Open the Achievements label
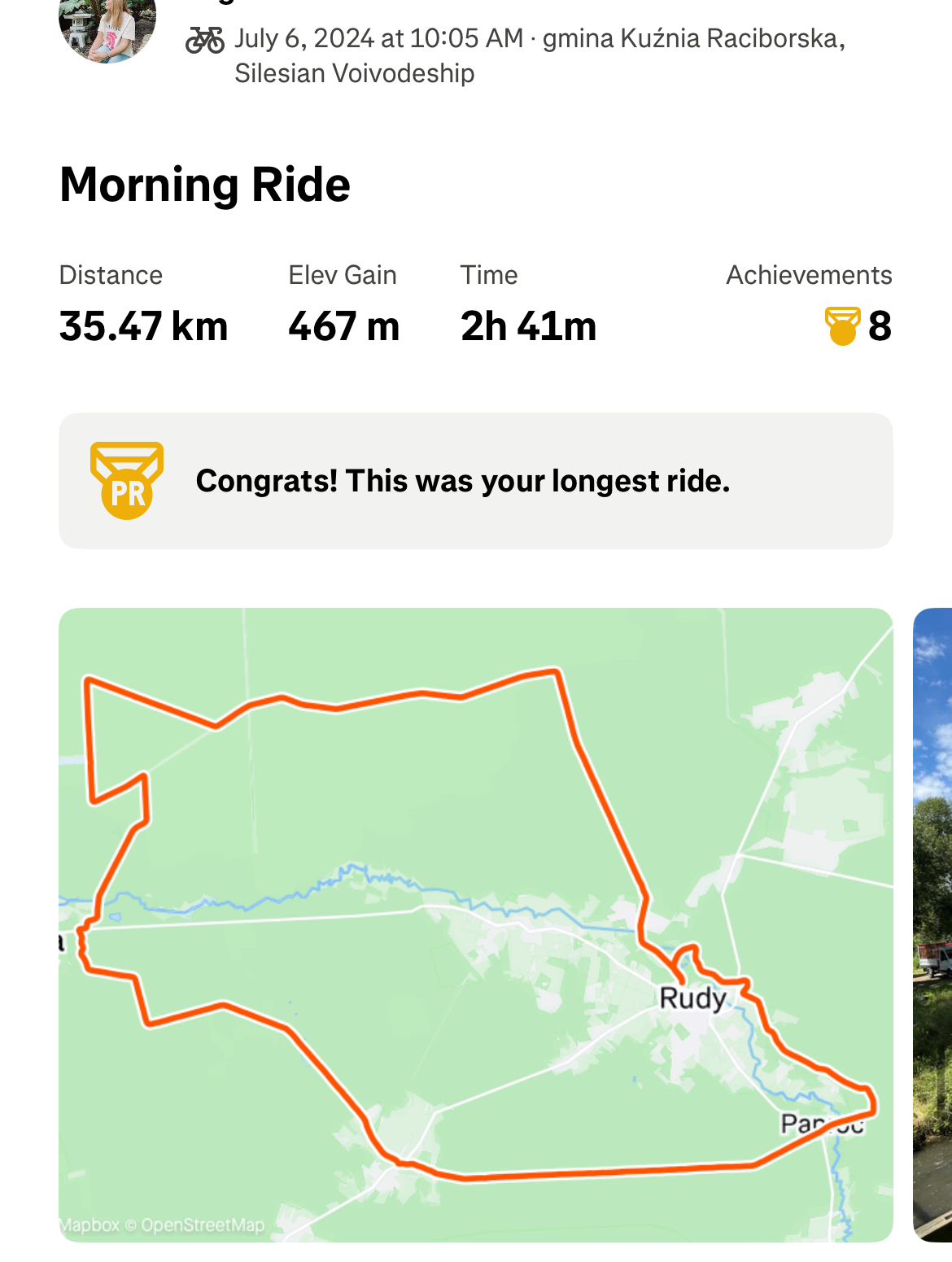952x1262 pixels. click(809, 275)
